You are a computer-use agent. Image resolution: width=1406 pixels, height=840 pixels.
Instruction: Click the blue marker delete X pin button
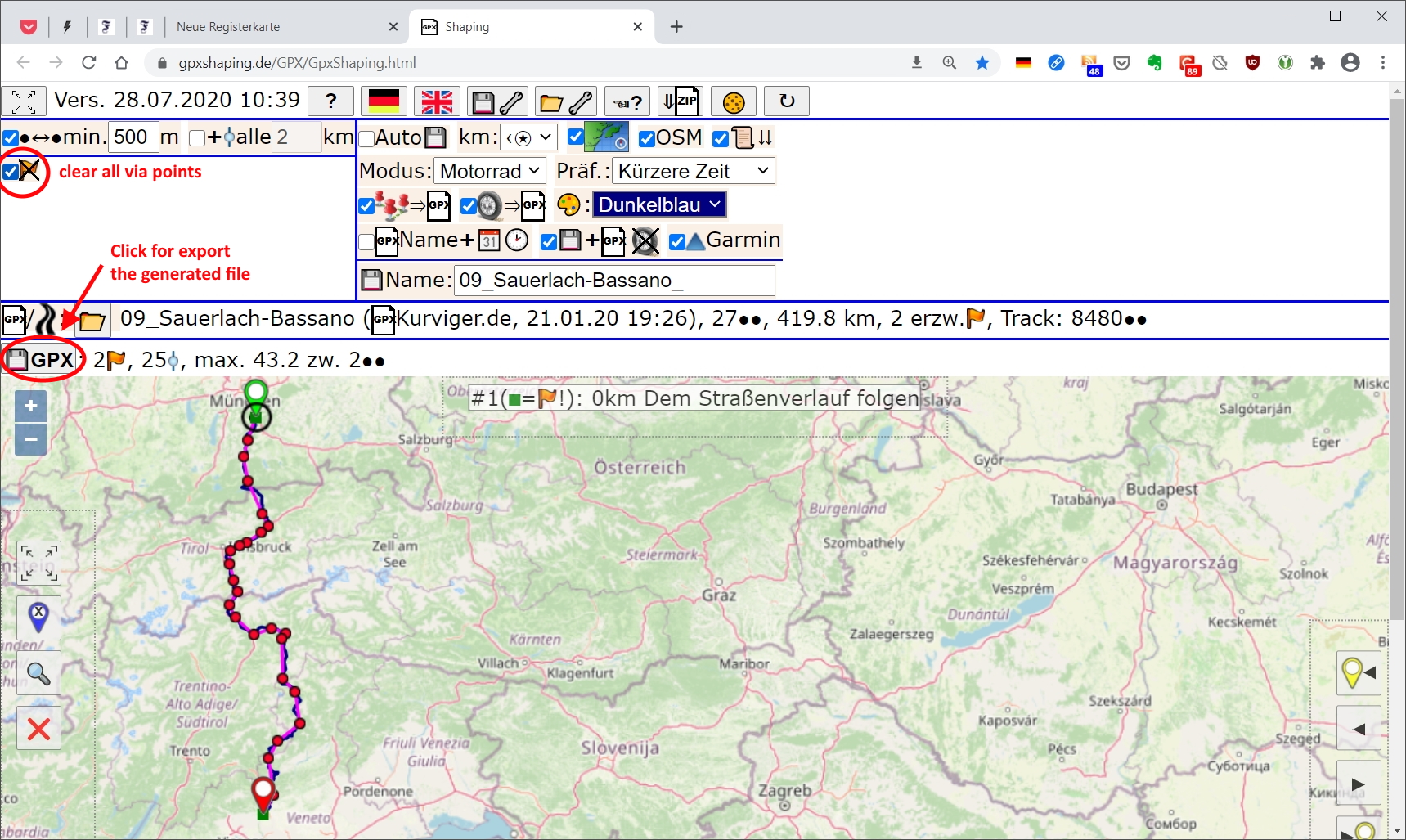38,618
